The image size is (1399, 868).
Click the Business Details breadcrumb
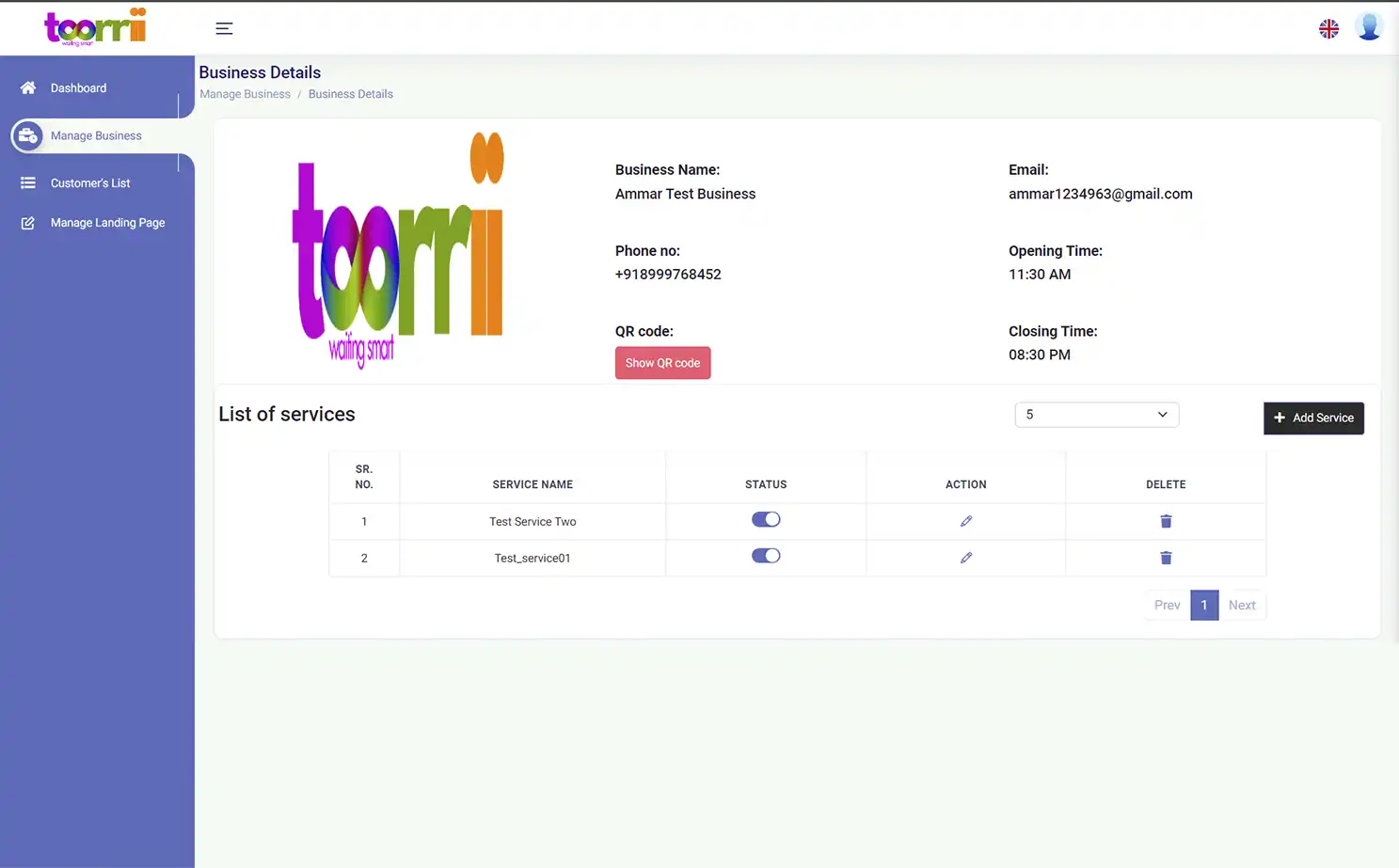(x=350, y=93)
